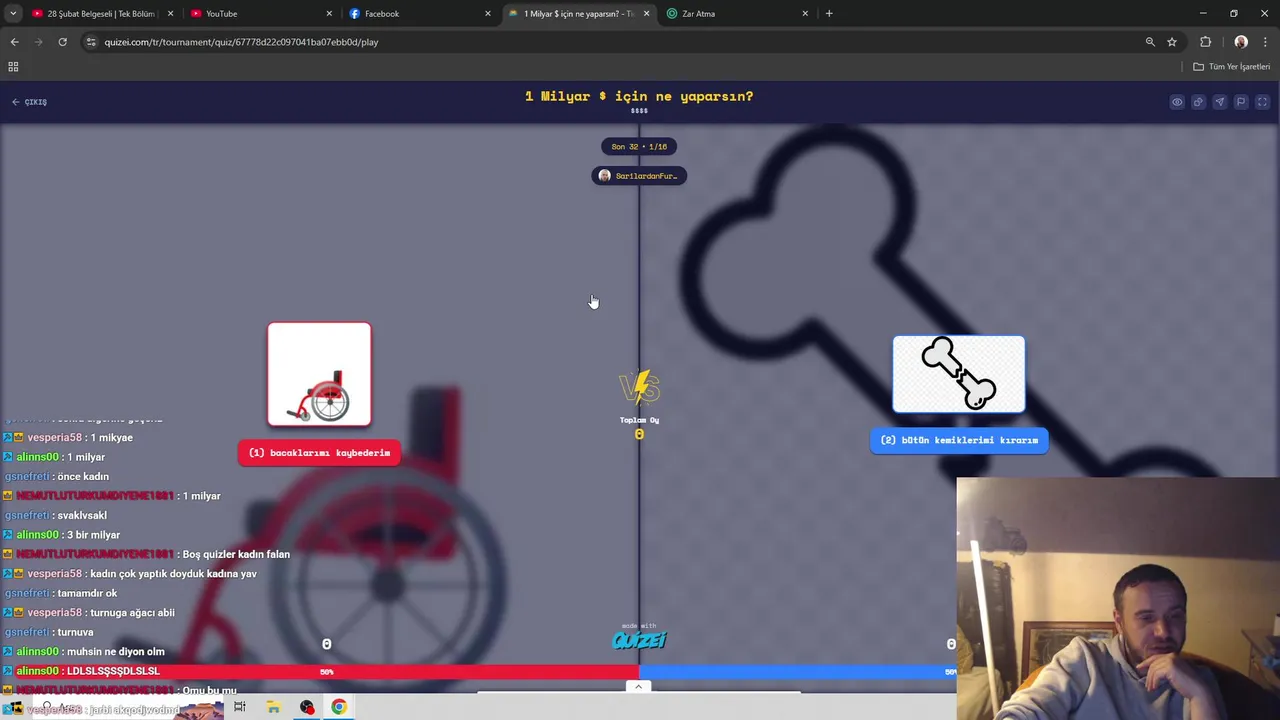Open the SarilardanFur... creator profile chip
1280x720 pixels.
pyautogui.click(x=639, y=176)
